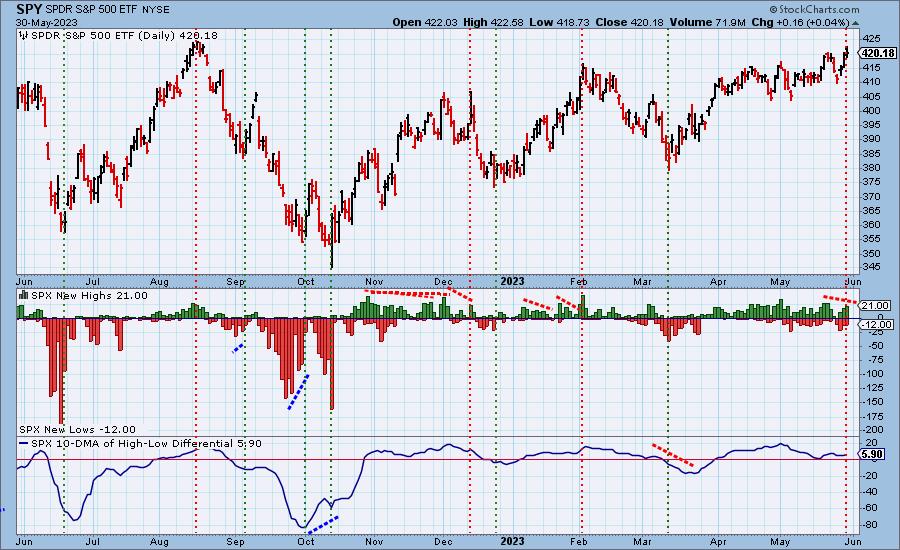Click the Volume 71.9M value
The width and height of the screenshot is (900, 550).
point(707,22)
